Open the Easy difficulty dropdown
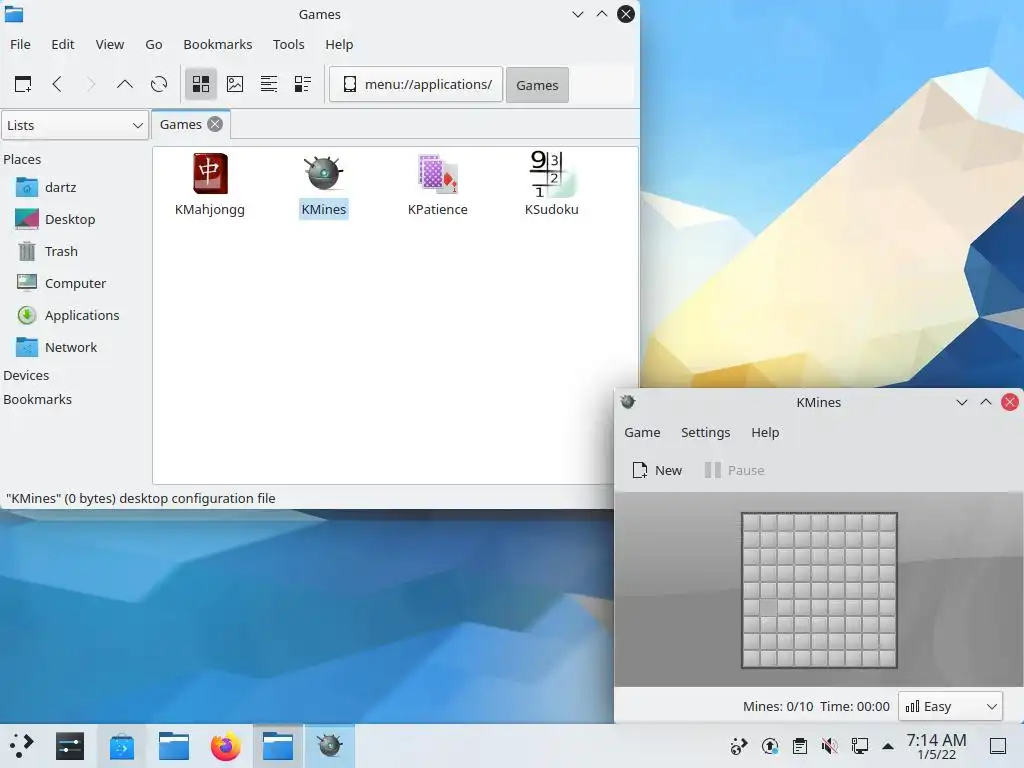1024x768 pixels. coord(950,707)
